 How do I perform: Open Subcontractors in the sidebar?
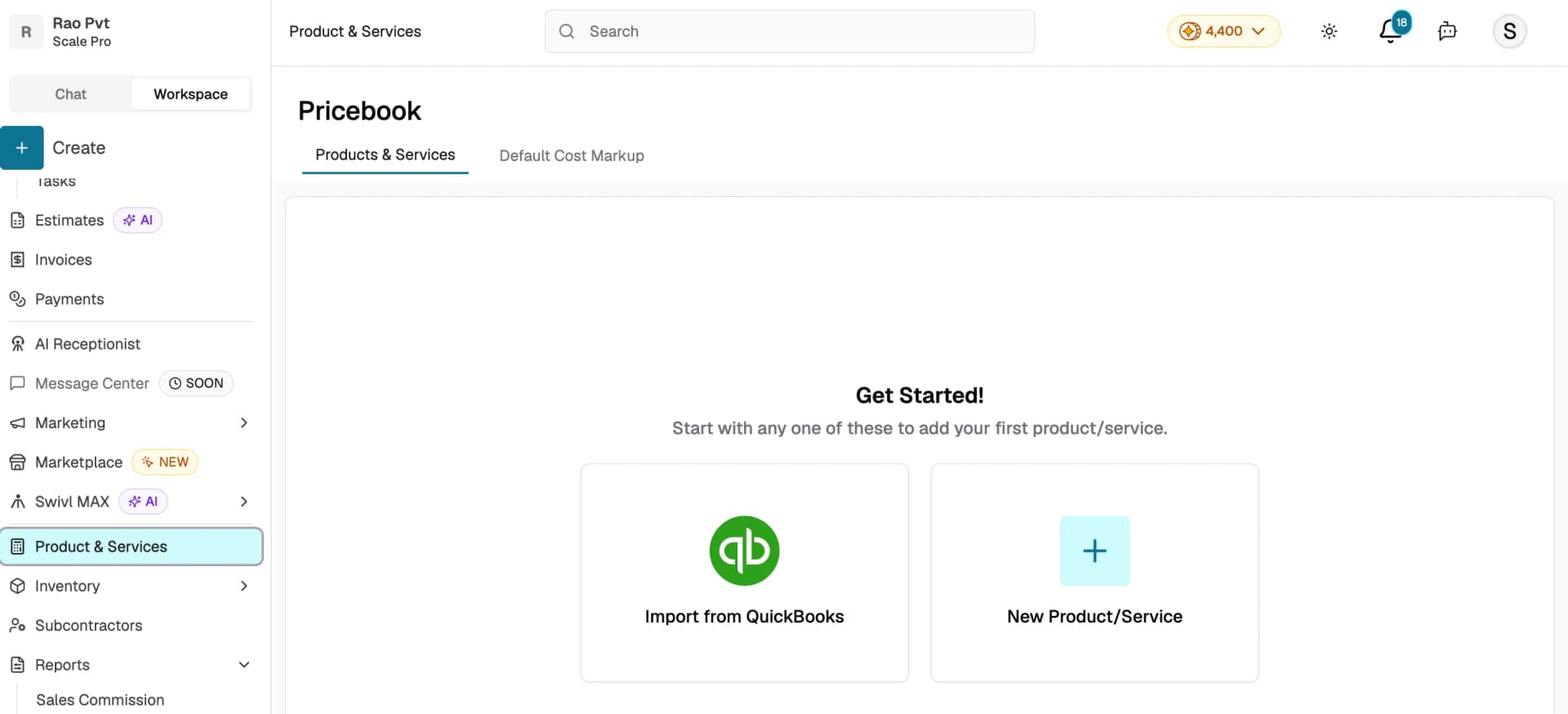[88, 625]
